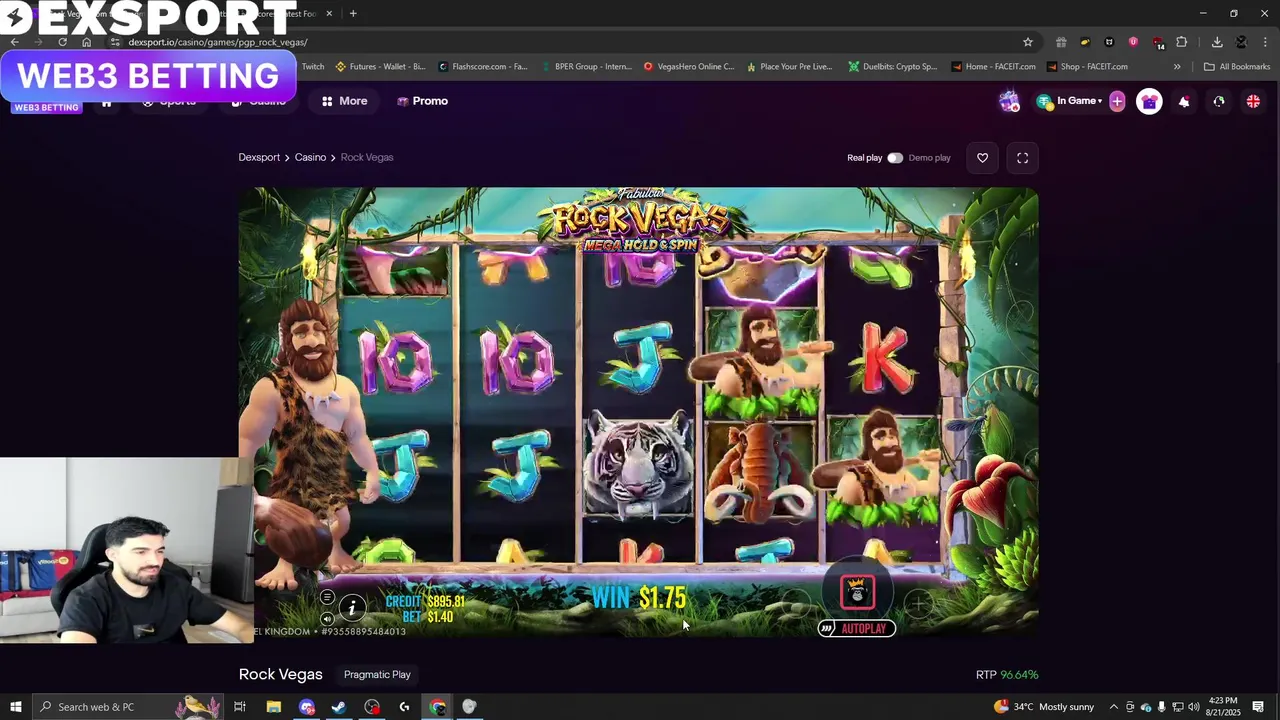Click the address bar URL
Viewport: 1280px width, 720px height.
pyautogui.click(x=217, y=42)
